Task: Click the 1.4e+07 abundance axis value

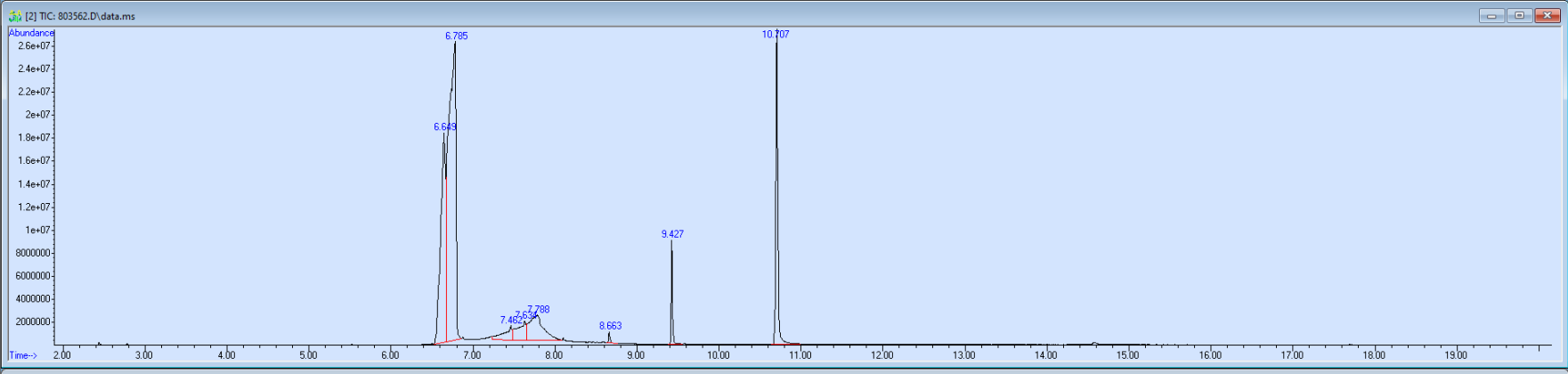Action: click(35, 183)
